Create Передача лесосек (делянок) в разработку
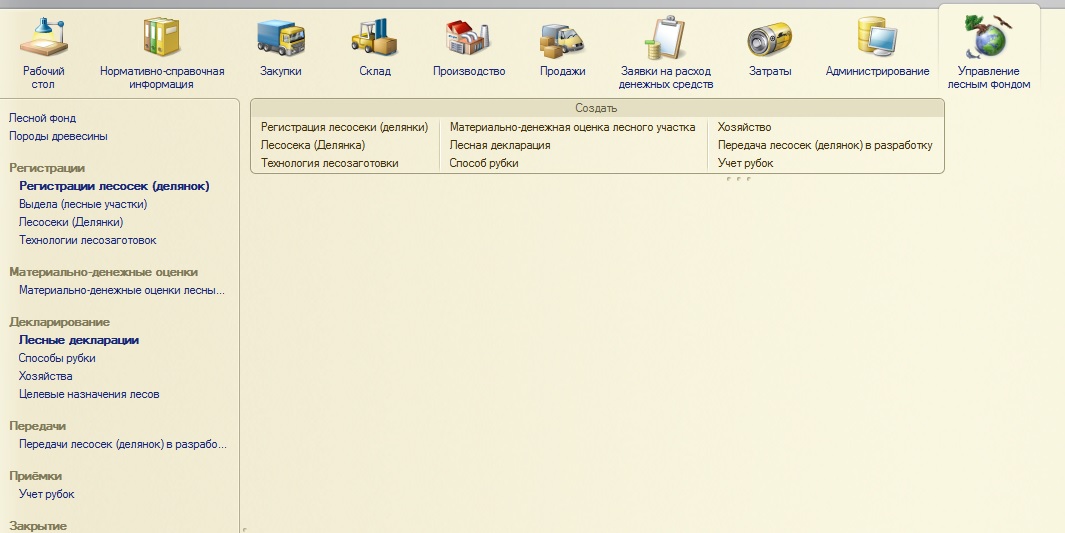Screen dimensions: 1065x533 (825, 145)
